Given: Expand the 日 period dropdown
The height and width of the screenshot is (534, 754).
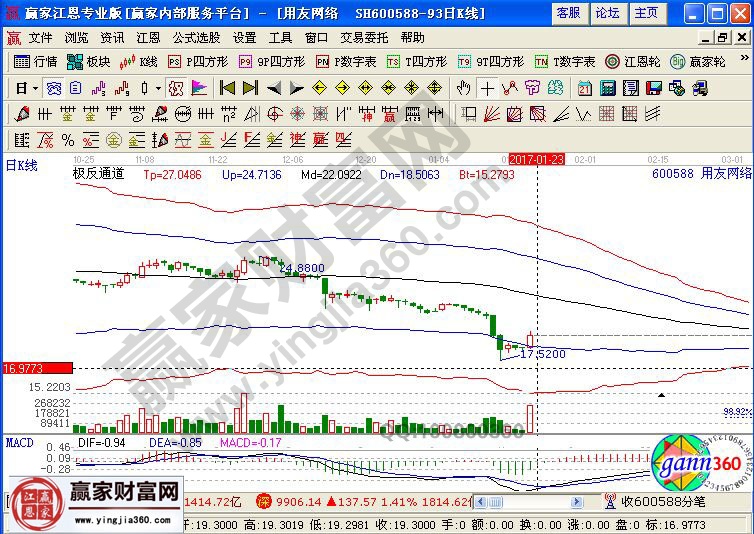Looking at the screenshot, I should click(27, 87).
